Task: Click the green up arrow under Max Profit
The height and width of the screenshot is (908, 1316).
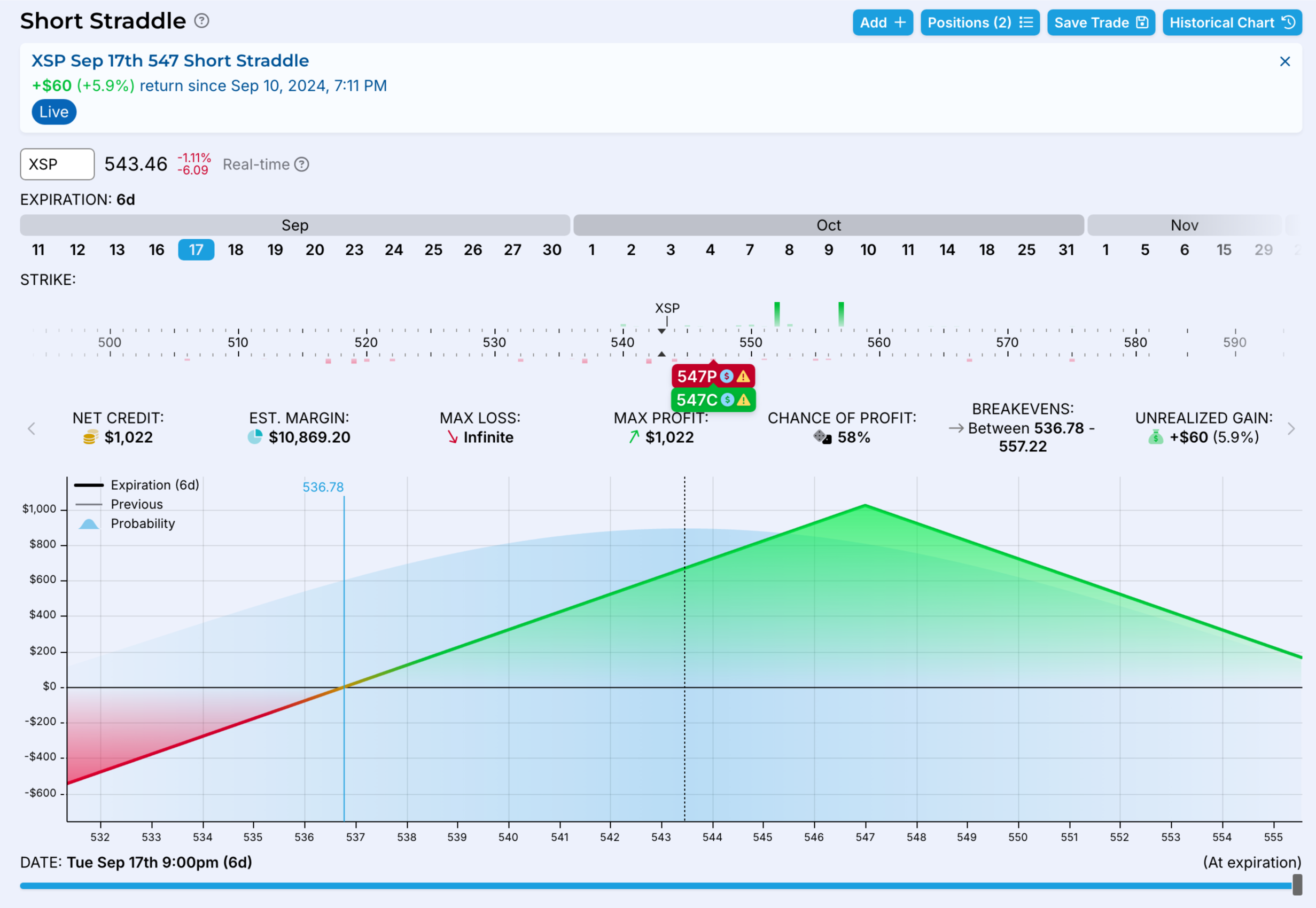Action: point(634,437)
